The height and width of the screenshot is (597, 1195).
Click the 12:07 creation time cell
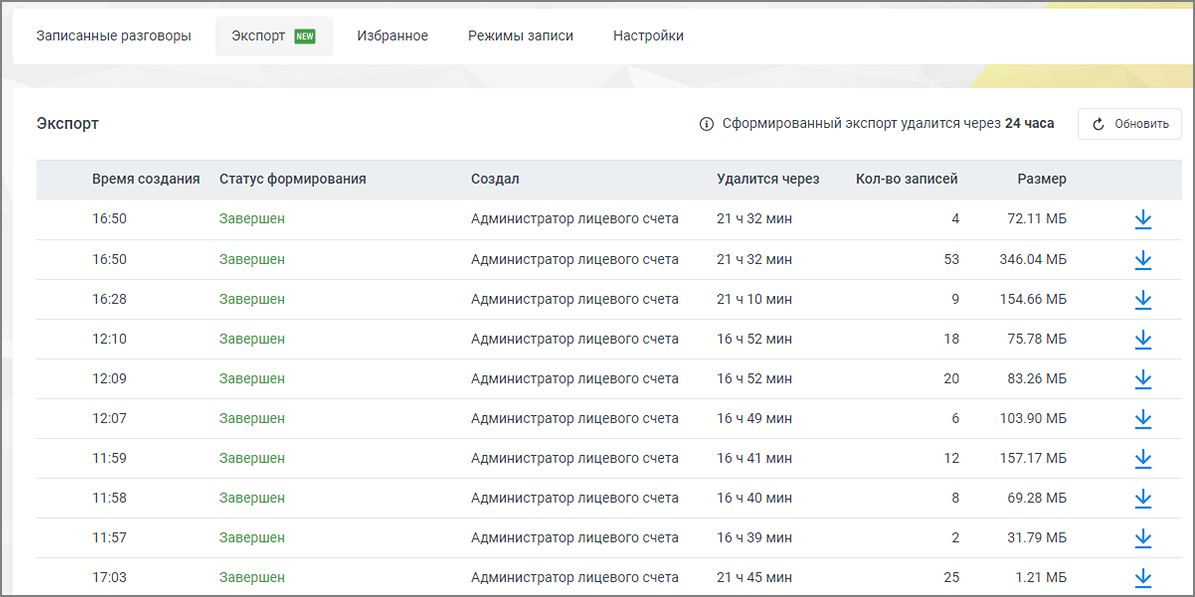pos(109,419)
